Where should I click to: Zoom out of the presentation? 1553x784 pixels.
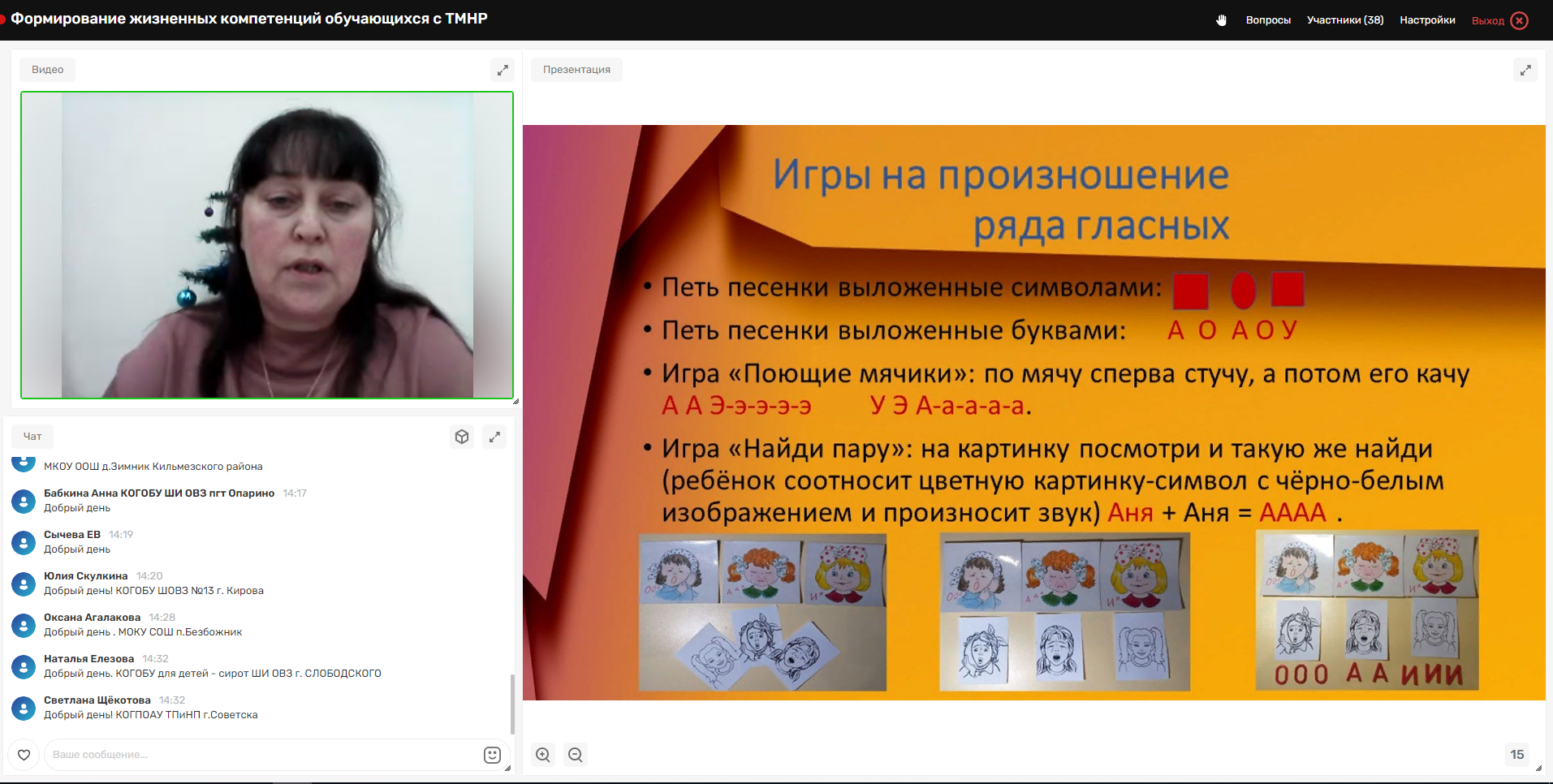pos(576,755)
